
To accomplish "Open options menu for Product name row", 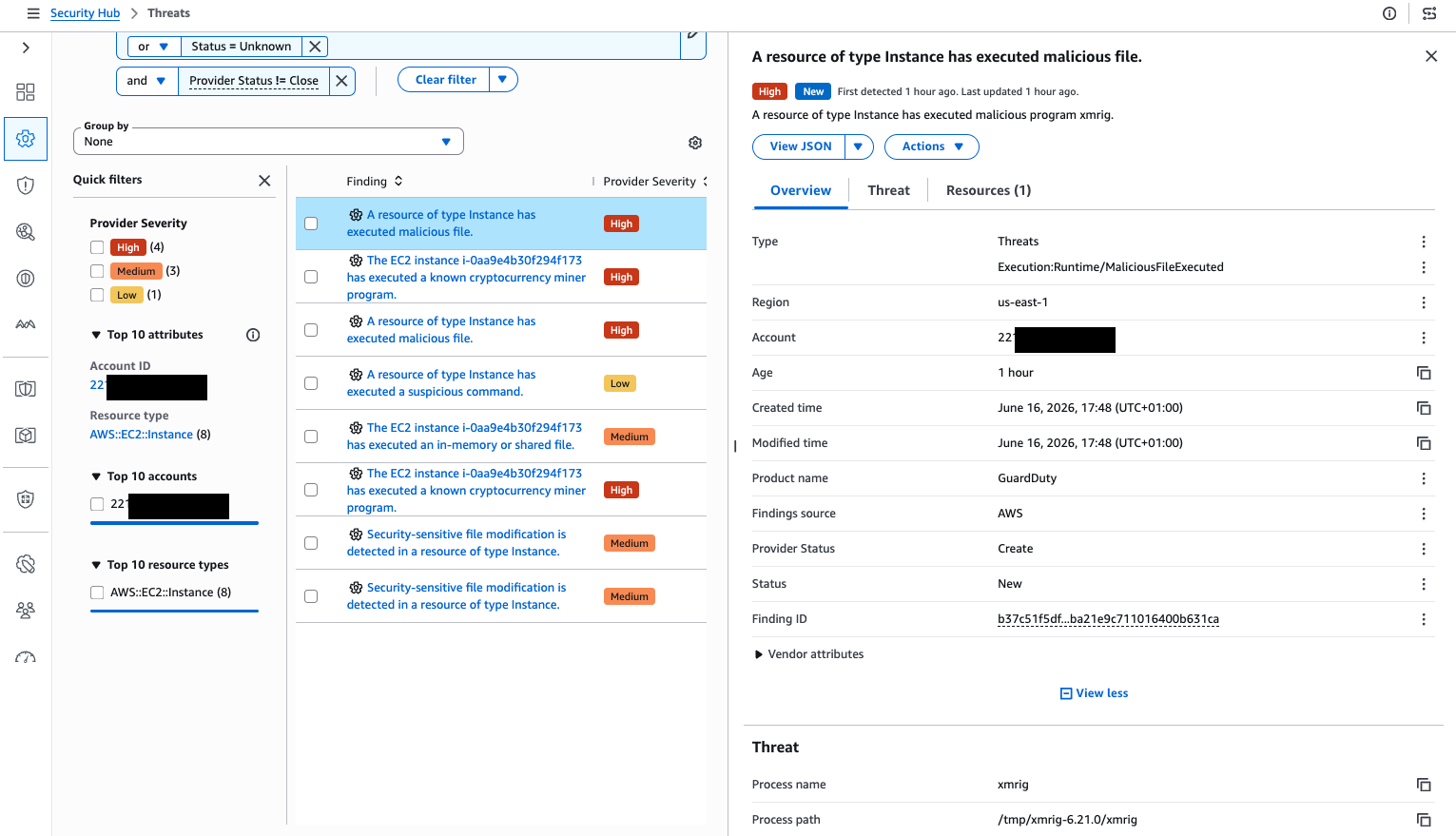I will tap(1424, 478).
